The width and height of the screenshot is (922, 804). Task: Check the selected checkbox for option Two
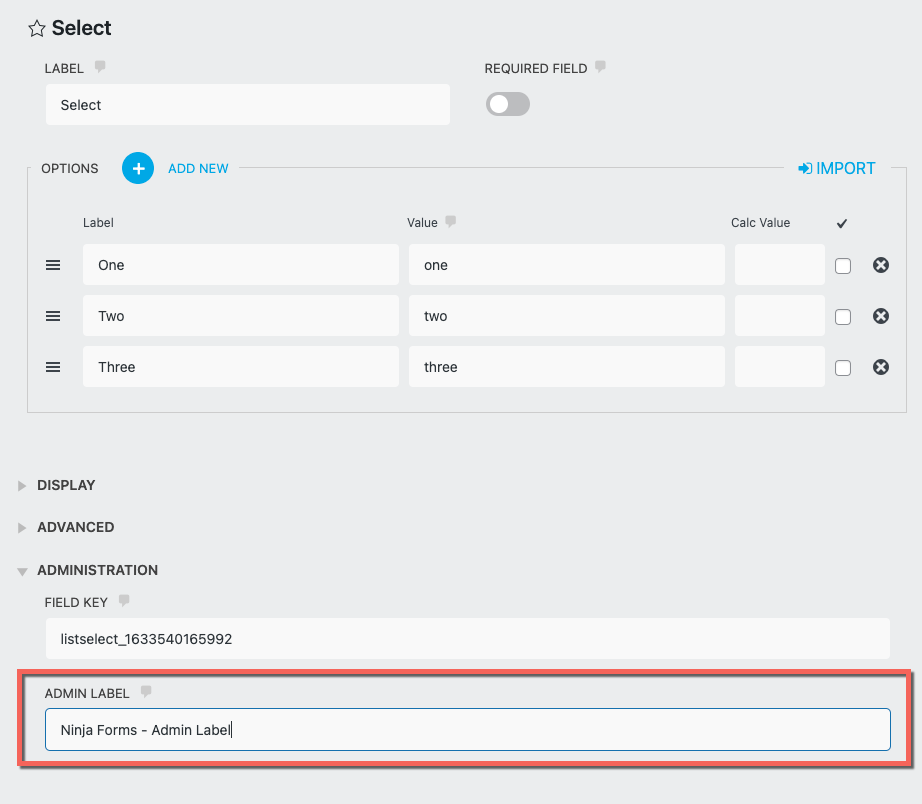click(843, 317)
